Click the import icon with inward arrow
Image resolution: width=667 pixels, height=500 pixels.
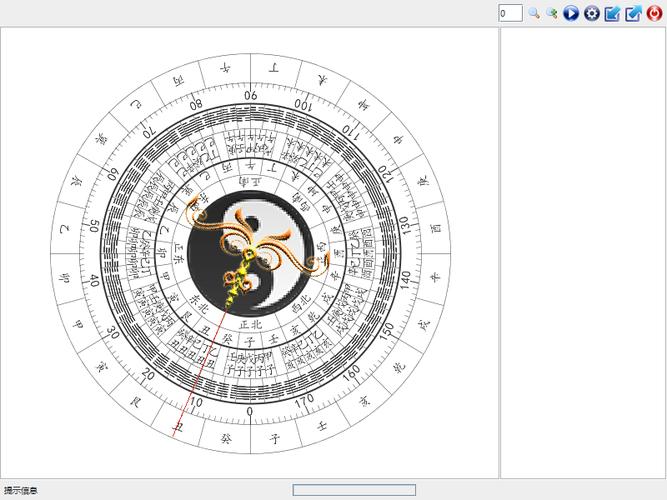coord(613,13)
